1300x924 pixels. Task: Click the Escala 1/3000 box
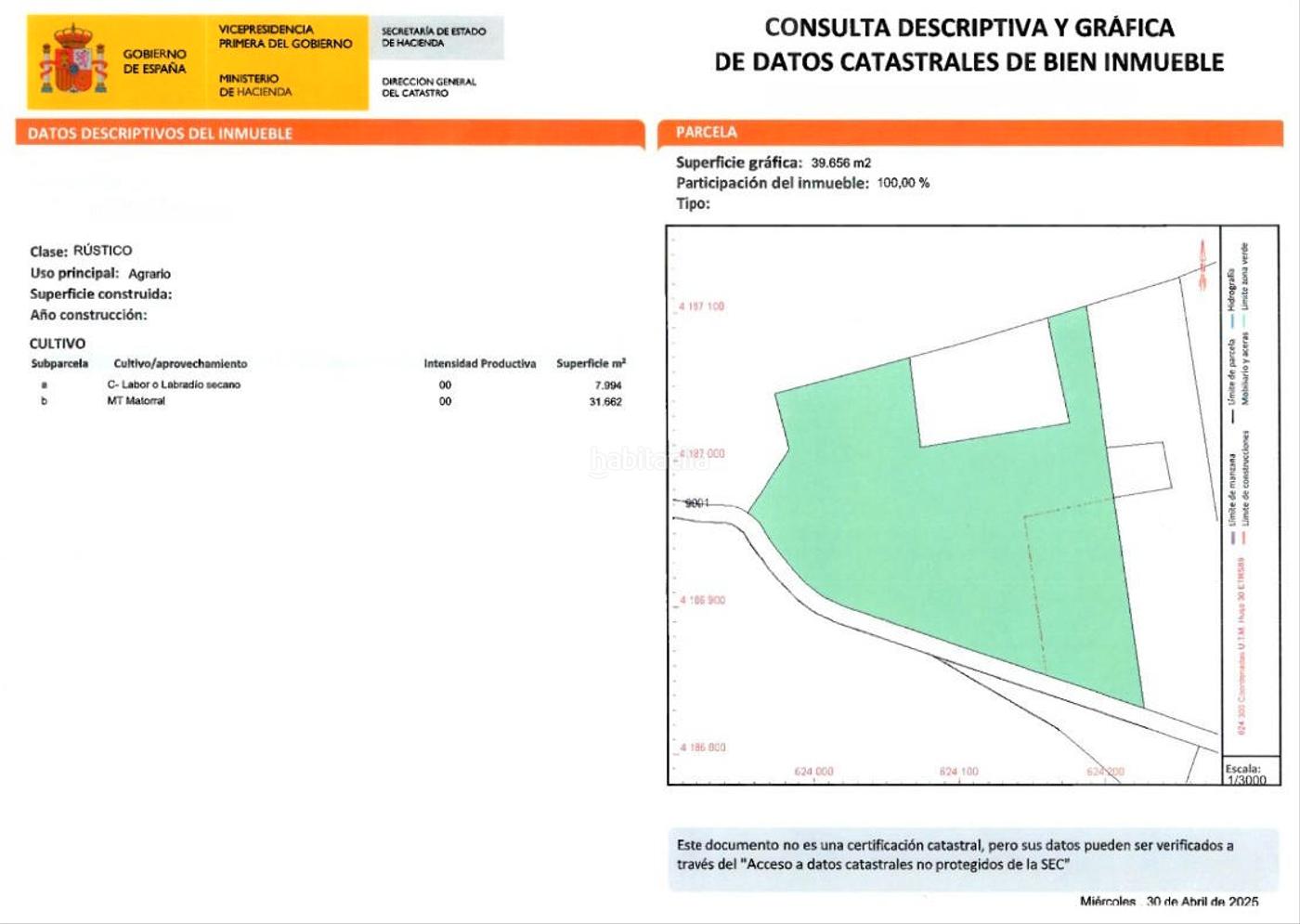tap(1247, 774)
